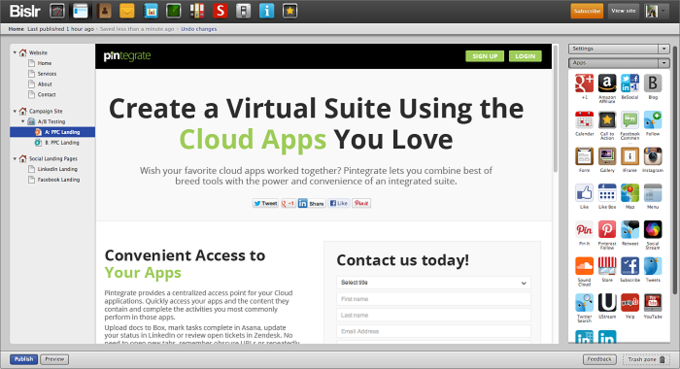The width and height of the screenshot is (680, 369).
Task: Select the Menu app
Action: (653, 193)
